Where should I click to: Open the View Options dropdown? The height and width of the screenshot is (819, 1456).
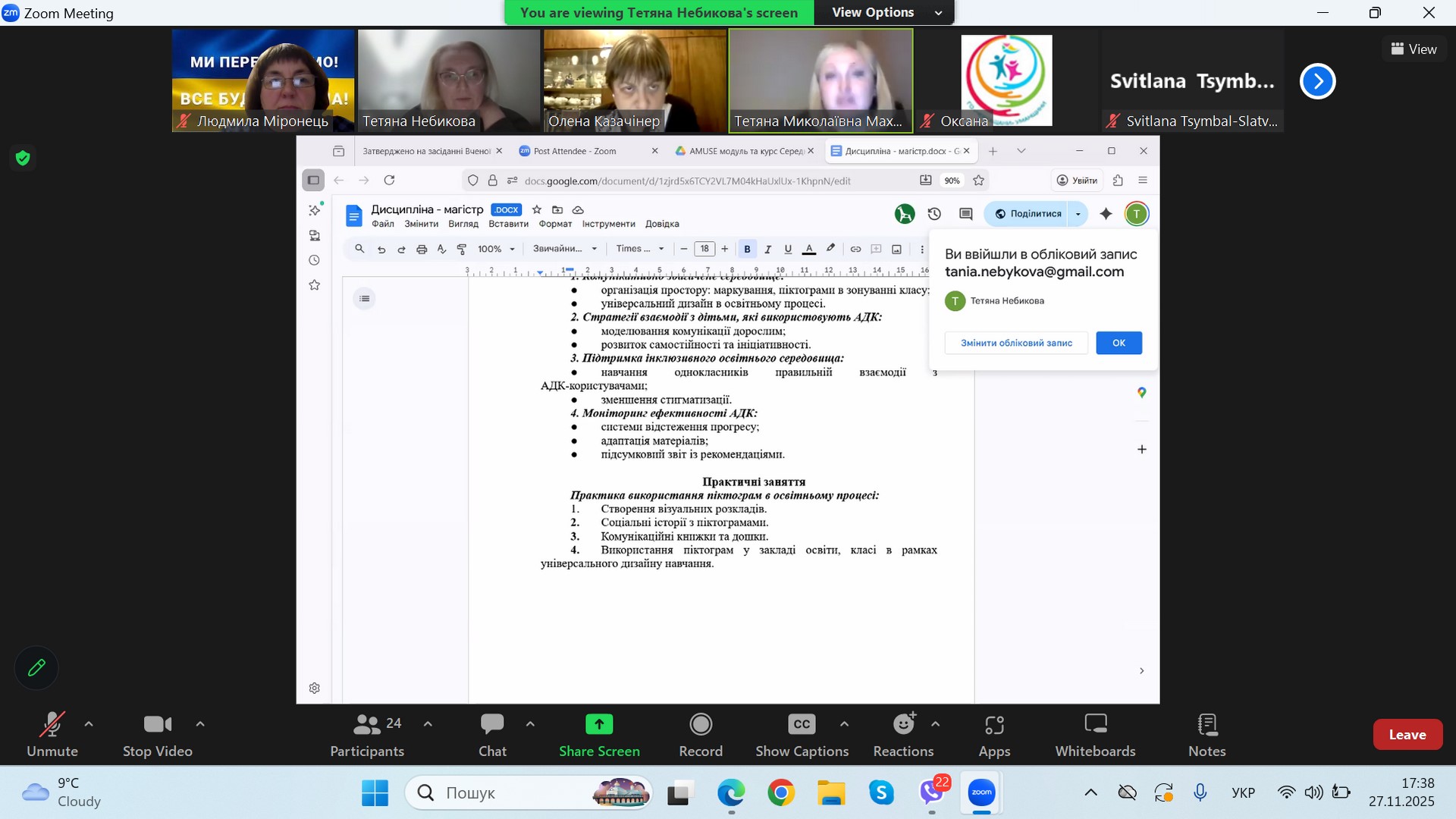tap(884, 12)
